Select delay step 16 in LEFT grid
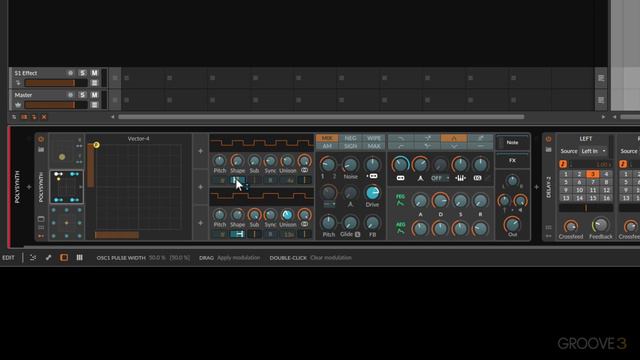 (x=606, y=198)
